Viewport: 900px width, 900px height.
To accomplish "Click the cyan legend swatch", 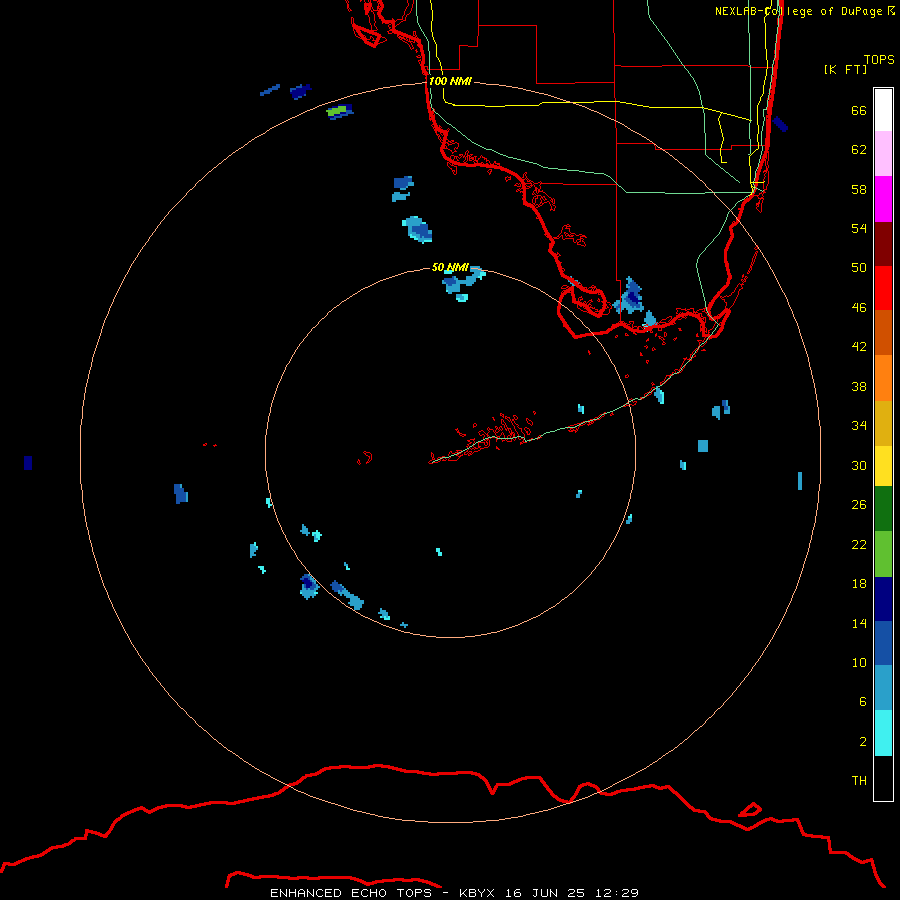I will 883,733.
